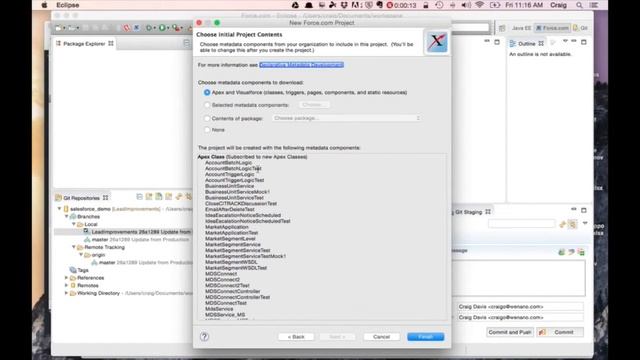Select the Outline tab
Image resolution: width=640 pixels, height=360 pixels.
point(527,44)
